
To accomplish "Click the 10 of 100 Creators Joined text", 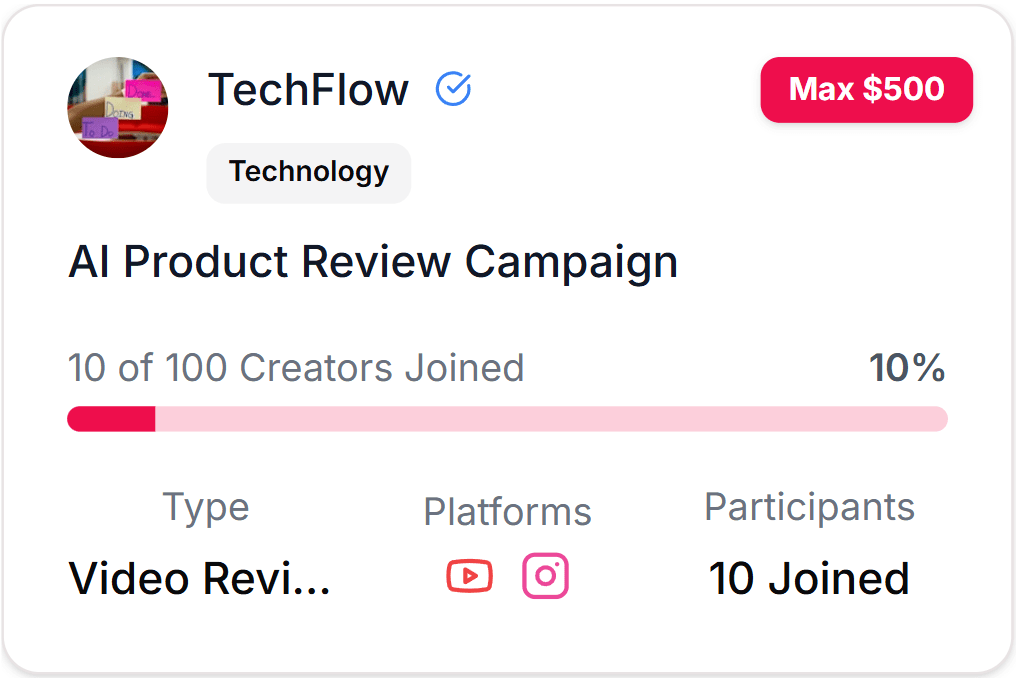I will [295, 368].
